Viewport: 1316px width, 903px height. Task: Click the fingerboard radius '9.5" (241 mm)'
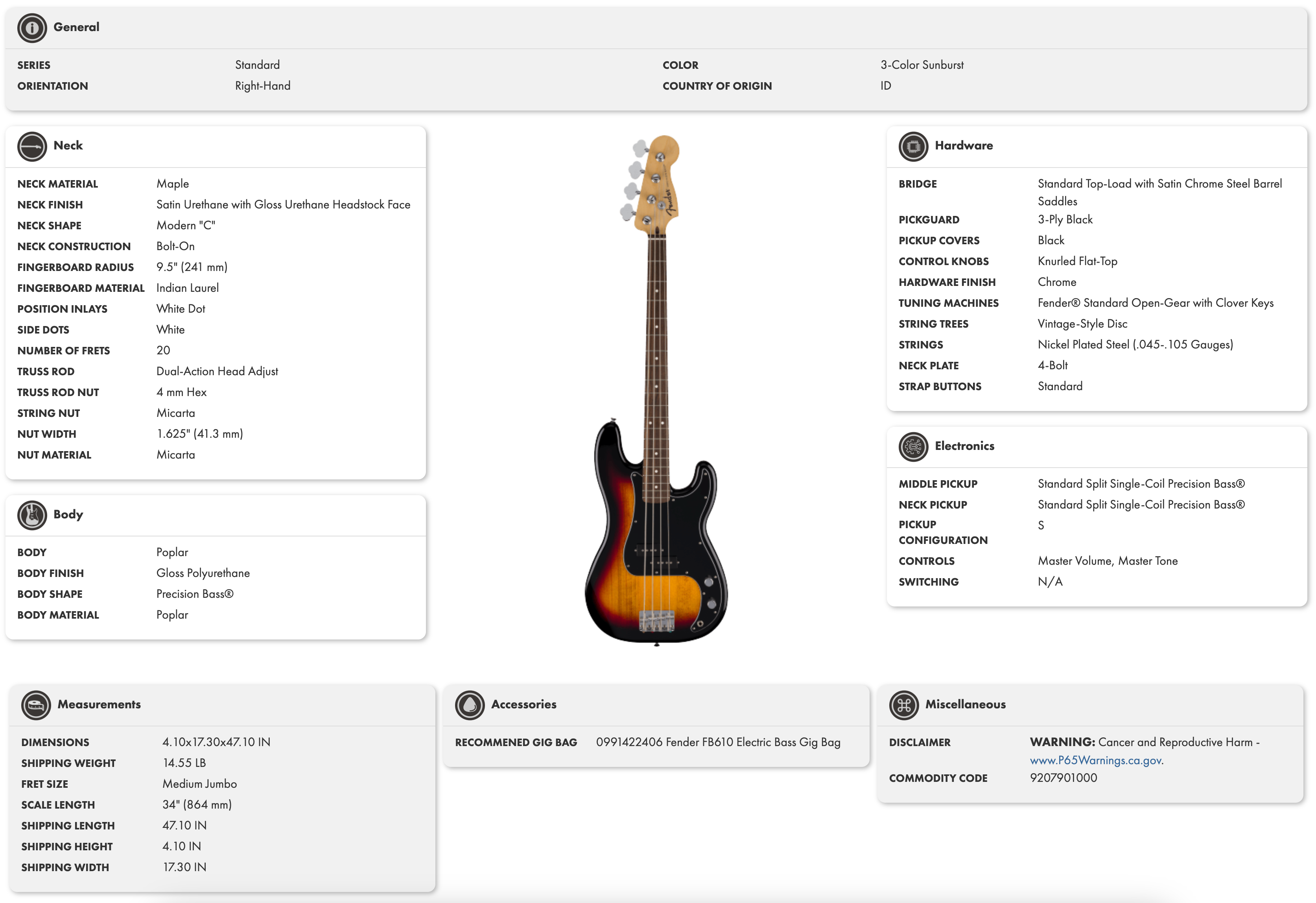[x=192, y=267]
